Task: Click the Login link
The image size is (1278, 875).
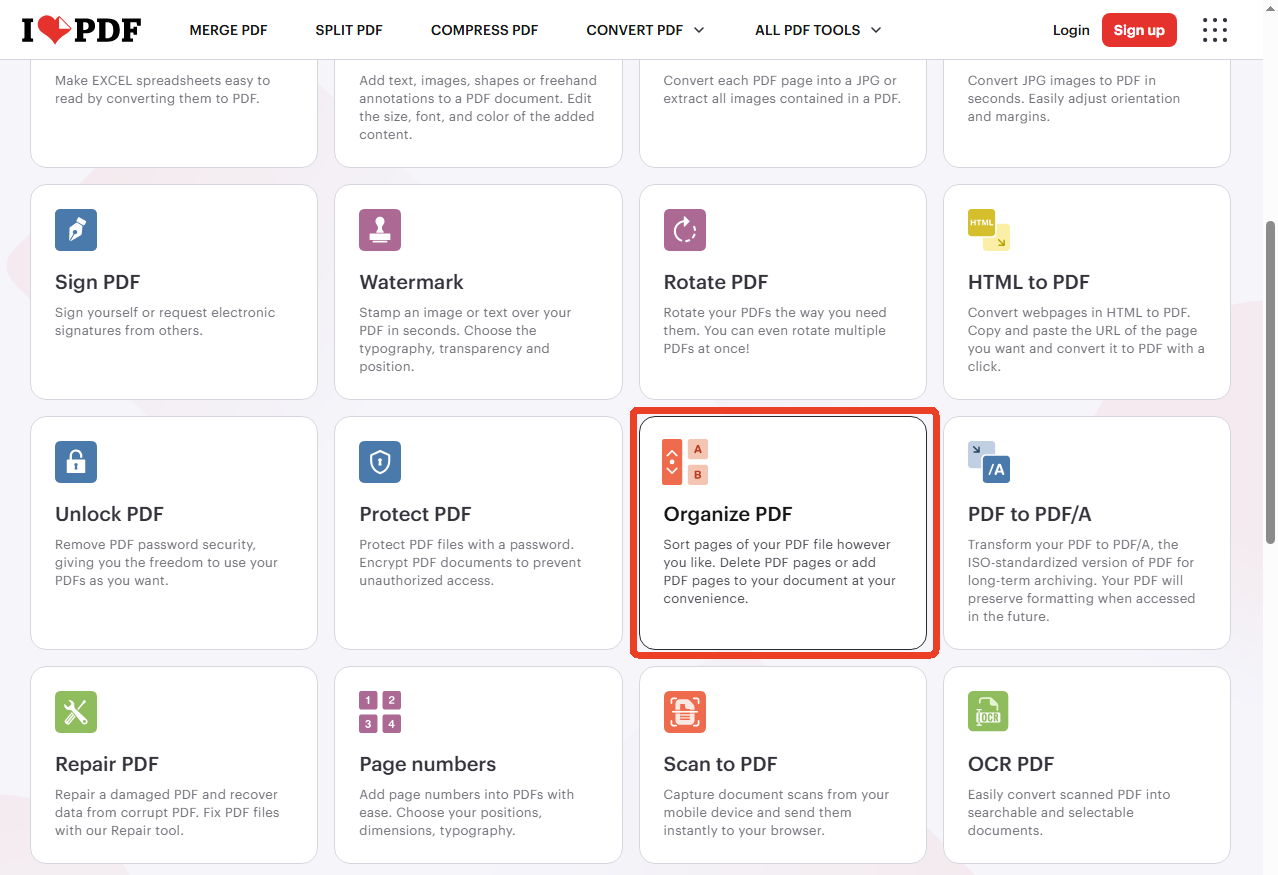Action: (1071, 30)
